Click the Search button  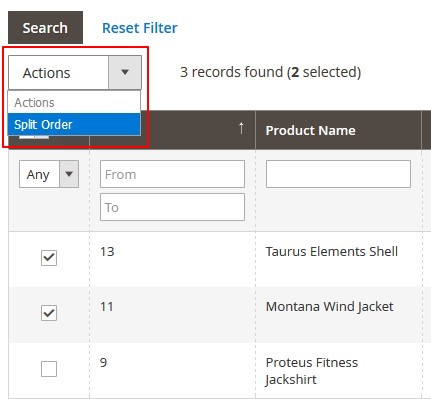[45, 28]
